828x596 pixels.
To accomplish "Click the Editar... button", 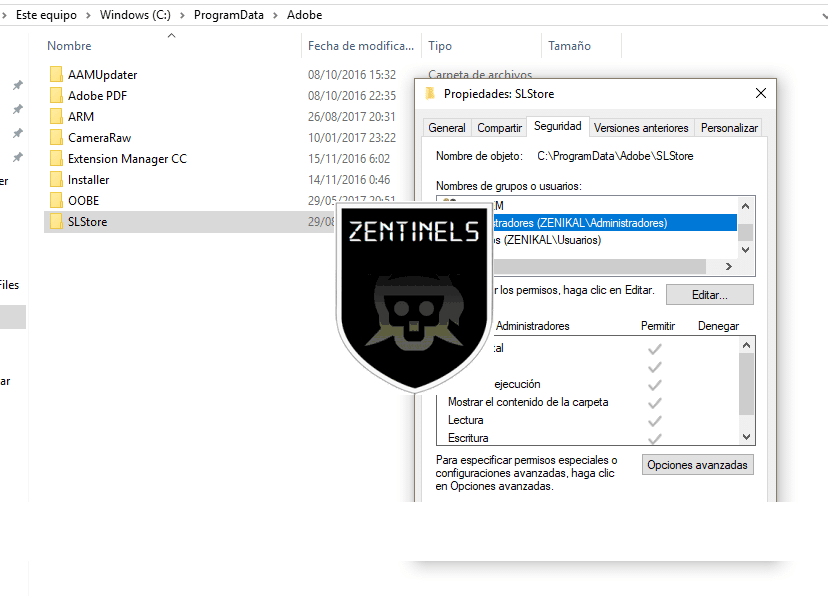I will point(709,295).
